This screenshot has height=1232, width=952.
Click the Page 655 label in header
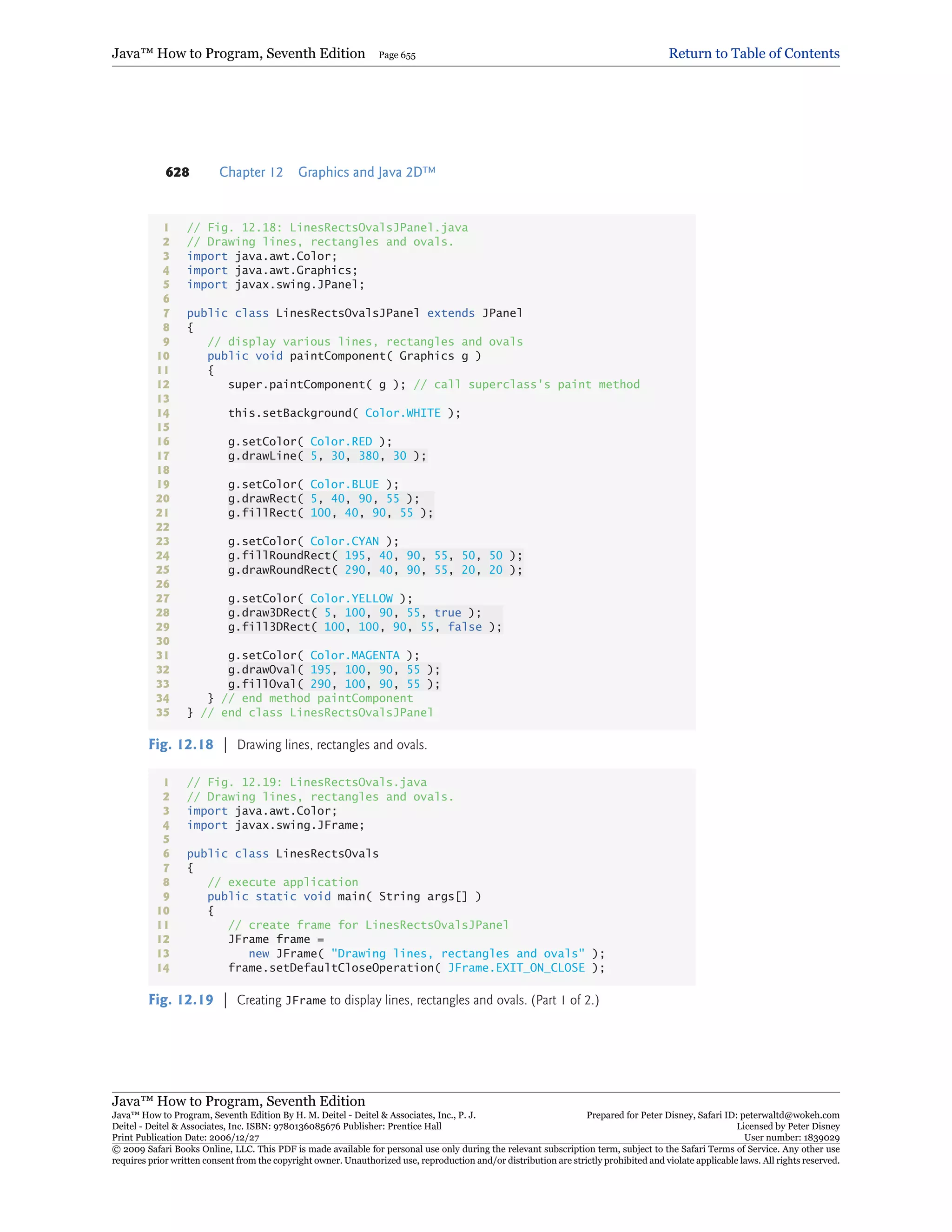click(397, 55)
